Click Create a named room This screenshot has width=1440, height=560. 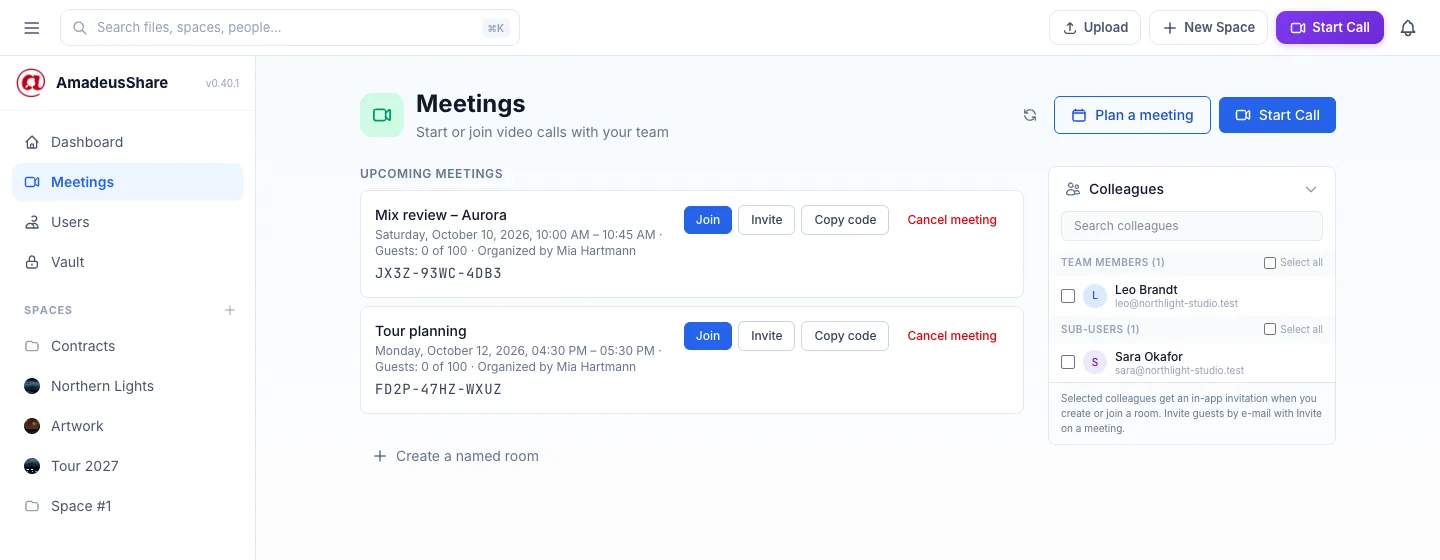[x=456, y=456]
